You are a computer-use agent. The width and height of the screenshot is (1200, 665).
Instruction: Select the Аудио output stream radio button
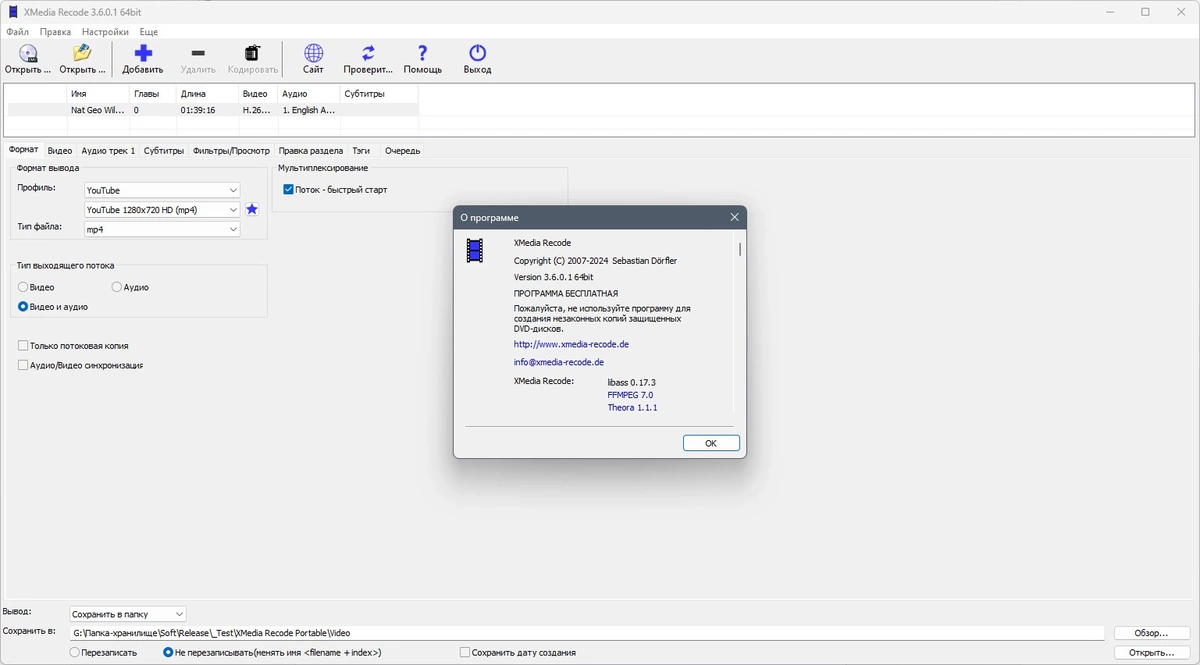(116, 287)
